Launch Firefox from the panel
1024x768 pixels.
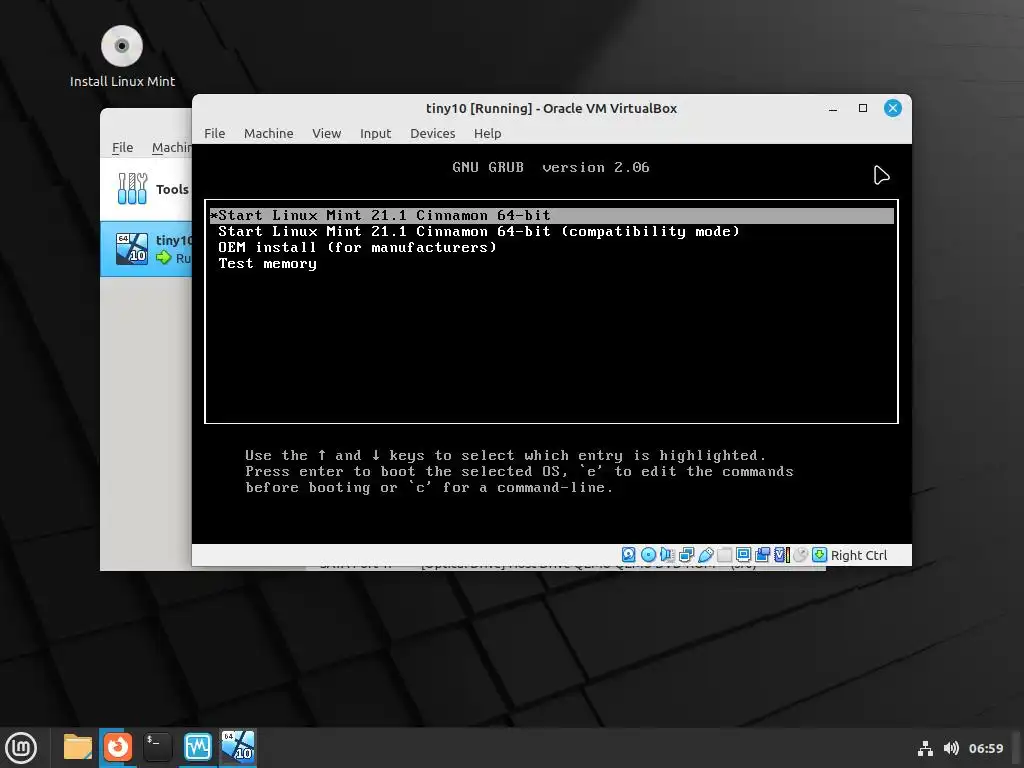[x=118, y=747]
